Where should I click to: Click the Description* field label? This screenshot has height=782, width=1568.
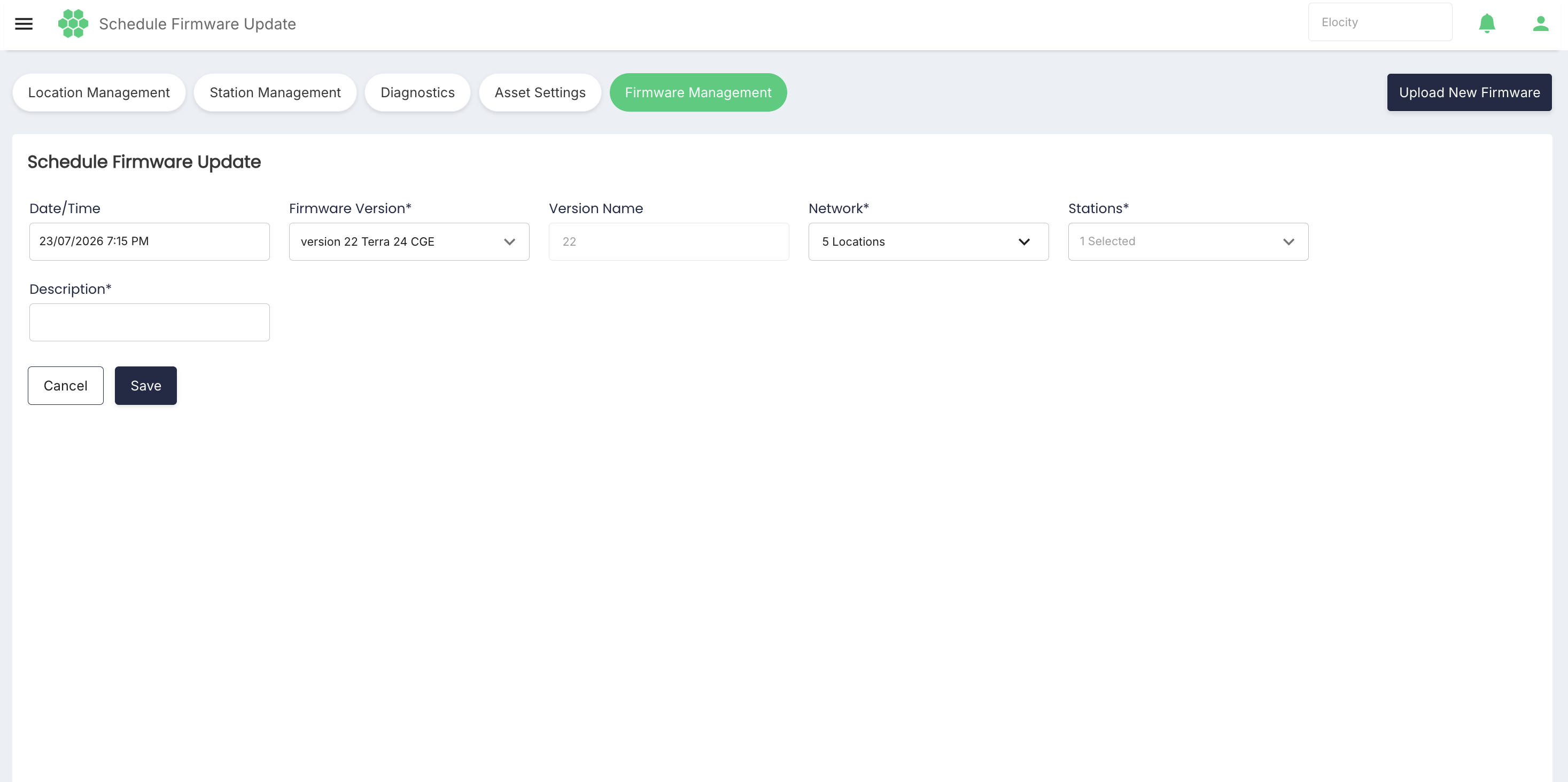coord(70,289)
